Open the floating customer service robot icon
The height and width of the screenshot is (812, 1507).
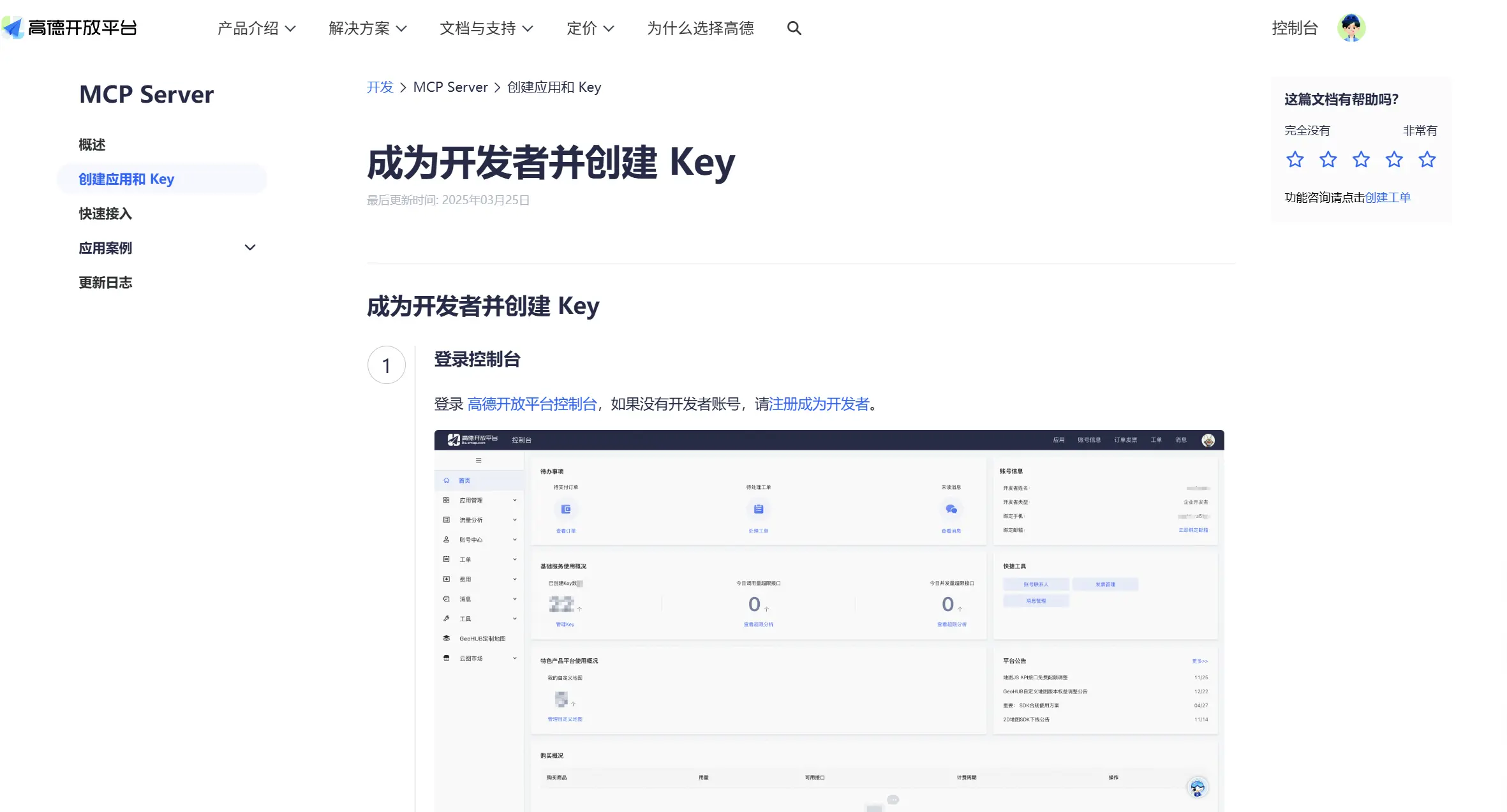point(1198,788)
